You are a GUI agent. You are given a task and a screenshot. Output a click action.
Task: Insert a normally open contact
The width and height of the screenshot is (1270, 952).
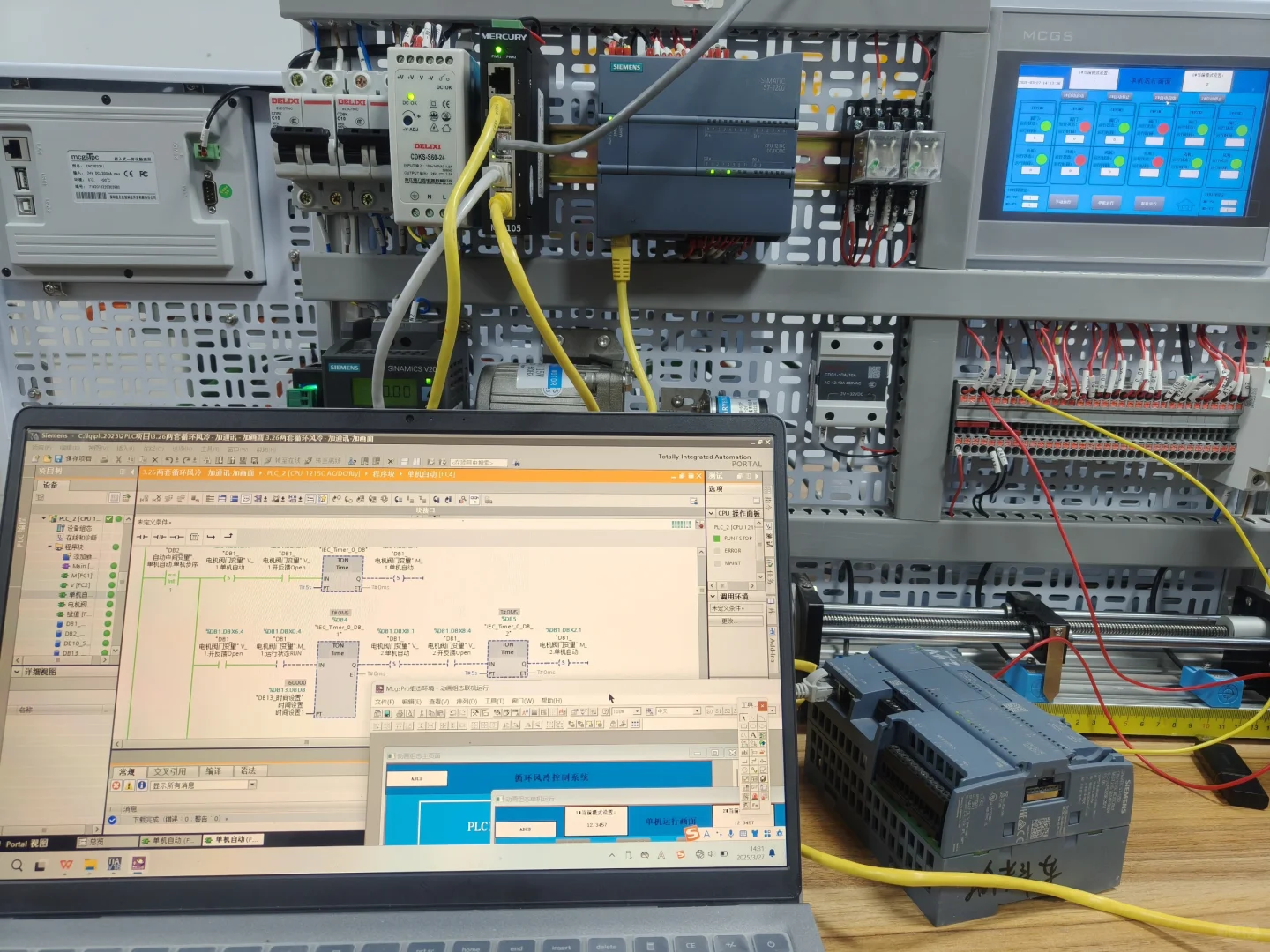(x=143, y=536)
